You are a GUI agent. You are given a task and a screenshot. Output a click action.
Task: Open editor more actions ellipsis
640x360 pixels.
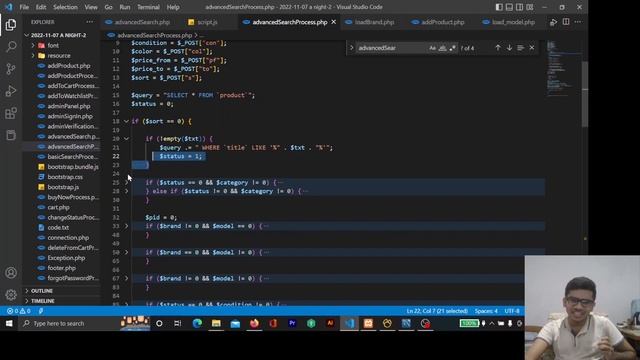578,22
